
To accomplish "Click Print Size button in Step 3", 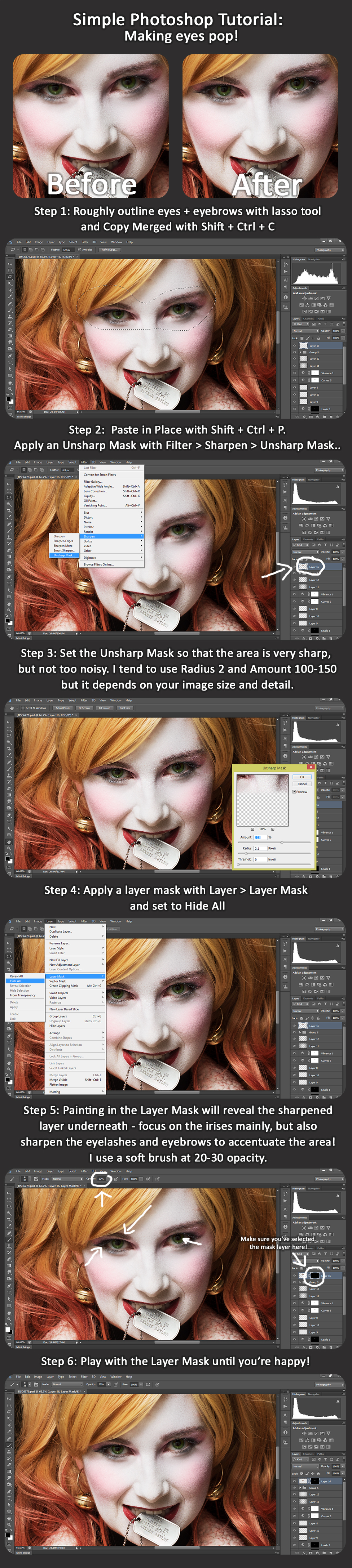I will coord(126,708).
